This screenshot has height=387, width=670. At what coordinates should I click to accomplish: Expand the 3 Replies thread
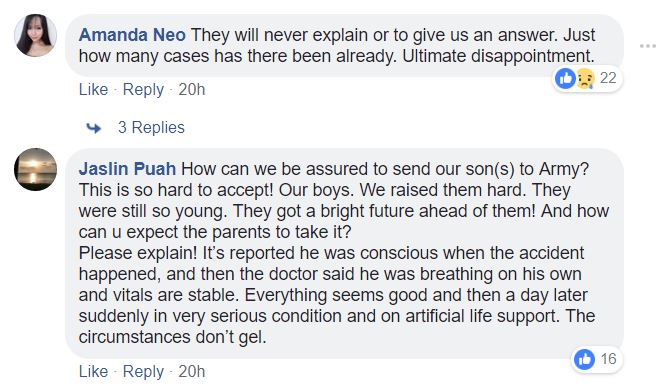click(151, 127)
